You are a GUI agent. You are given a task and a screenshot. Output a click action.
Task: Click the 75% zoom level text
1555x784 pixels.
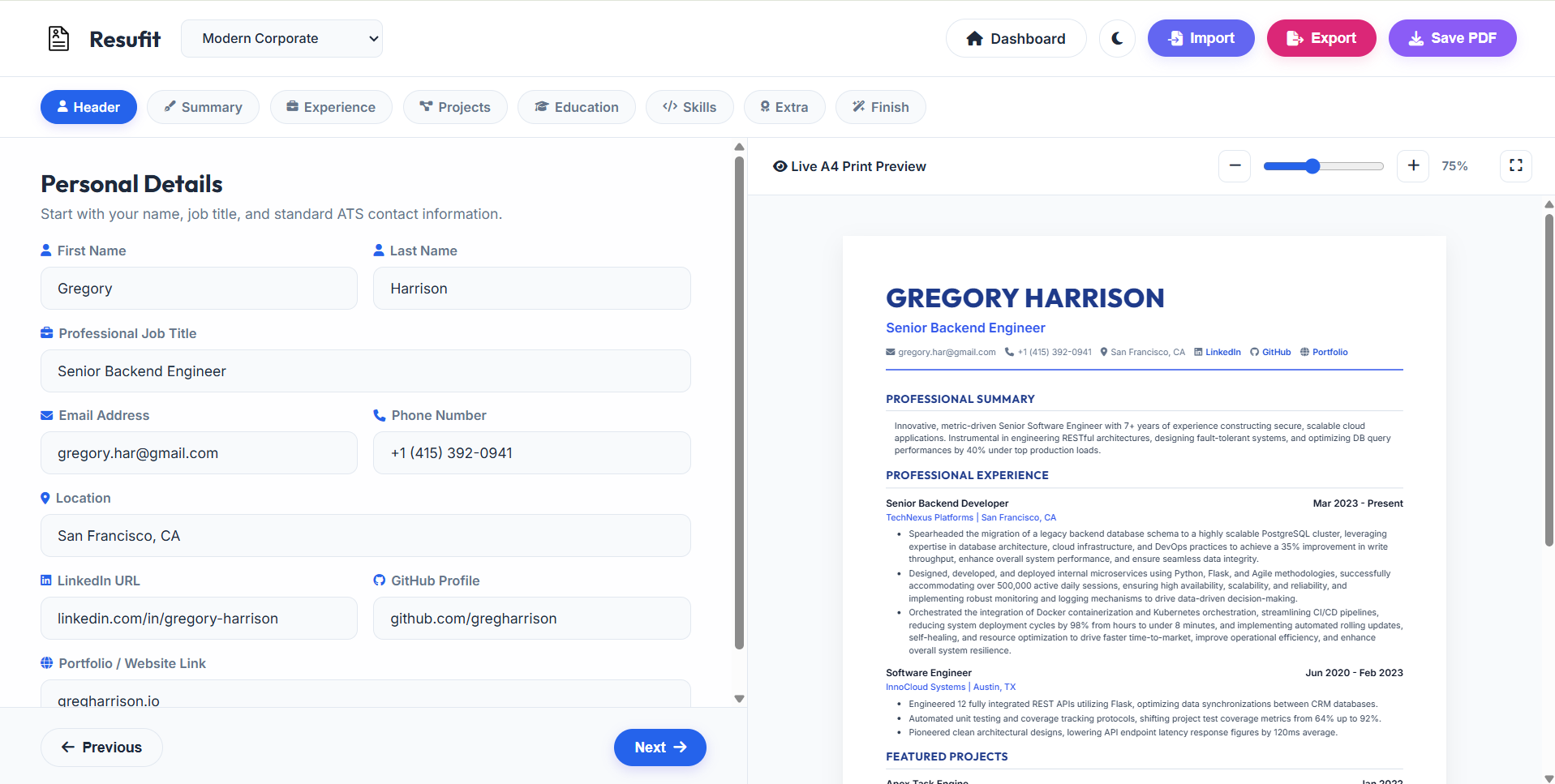[1454, 166]
